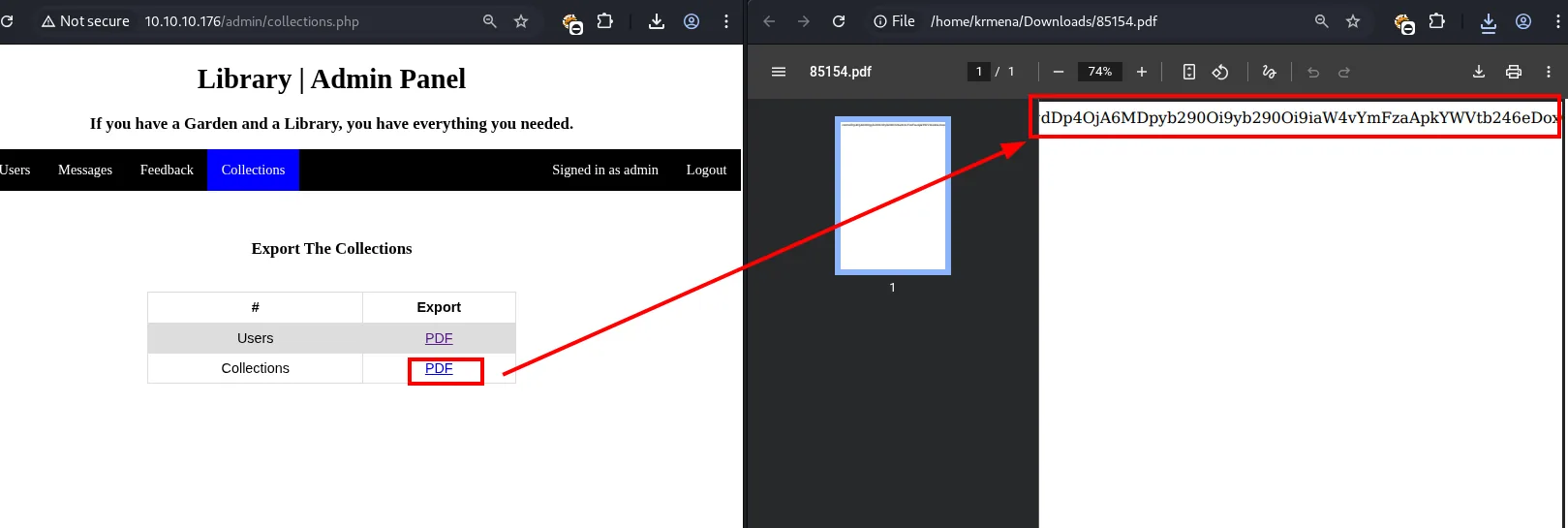Click the Collections table row cell

(256, 368)
